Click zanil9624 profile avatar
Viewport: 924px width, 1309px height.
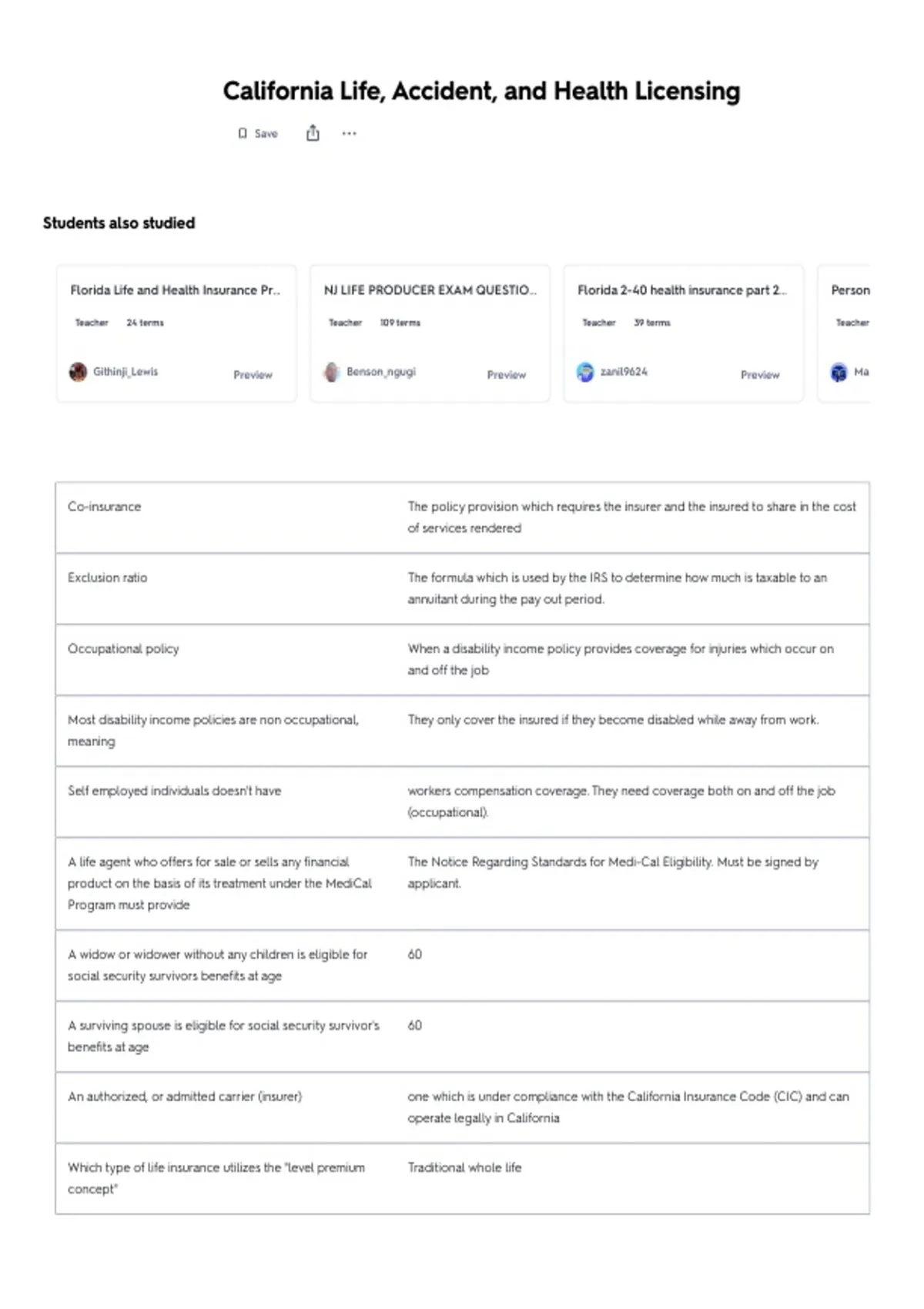tap(585, 372)
